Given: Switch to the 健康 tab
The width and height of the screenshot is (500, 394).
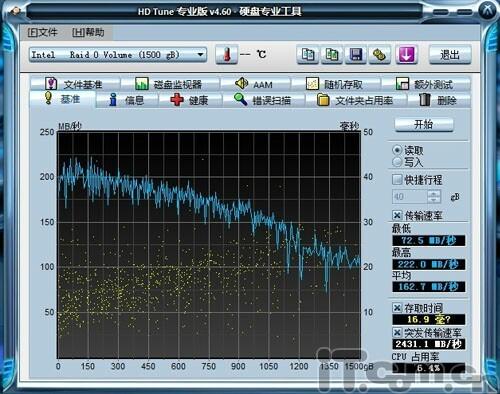Looking at the screenshot, I should pos(190,100).
